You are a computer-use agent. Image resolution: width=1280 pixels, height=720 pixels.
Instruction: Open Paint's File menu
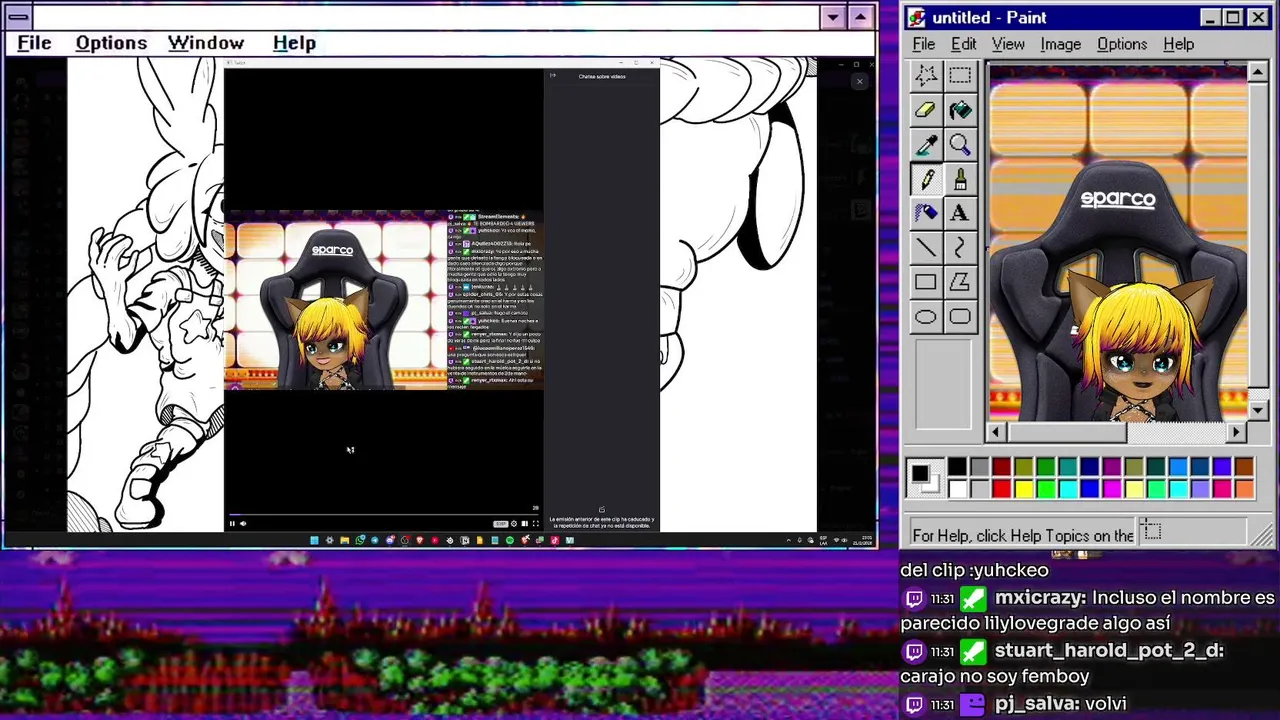coord(924,44)
